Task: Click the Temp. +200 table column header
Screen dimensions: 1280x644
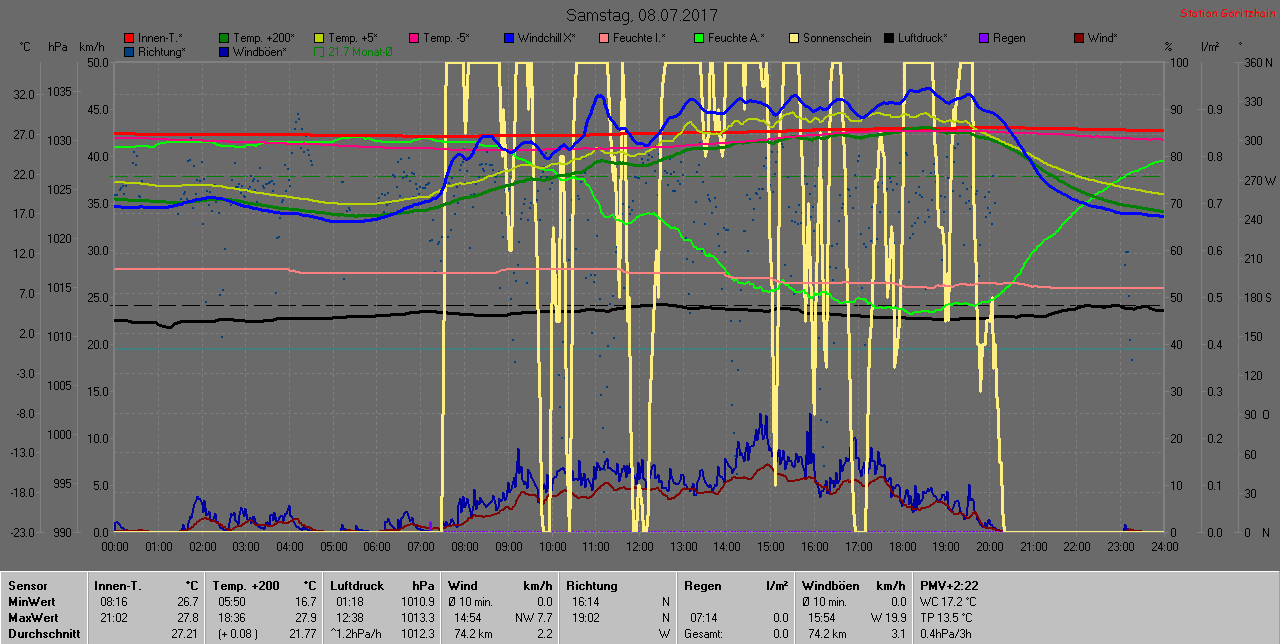Action: pyautogui.click(x=245, y=586)
